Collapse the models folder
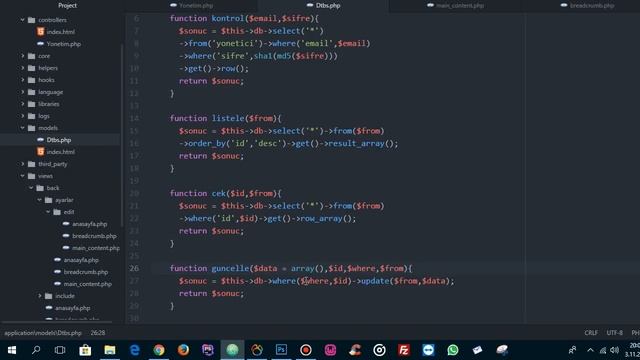Screen dimensions: 640x360 pyautogui.click(x=23, y=128)
